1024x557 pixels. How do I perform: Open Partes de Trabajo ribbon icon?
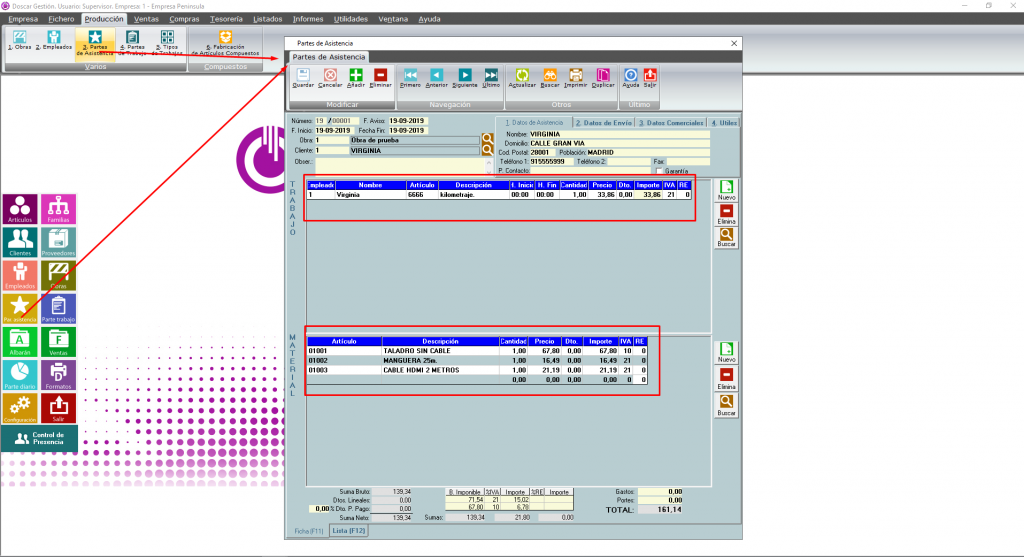(x=133, y=43)
